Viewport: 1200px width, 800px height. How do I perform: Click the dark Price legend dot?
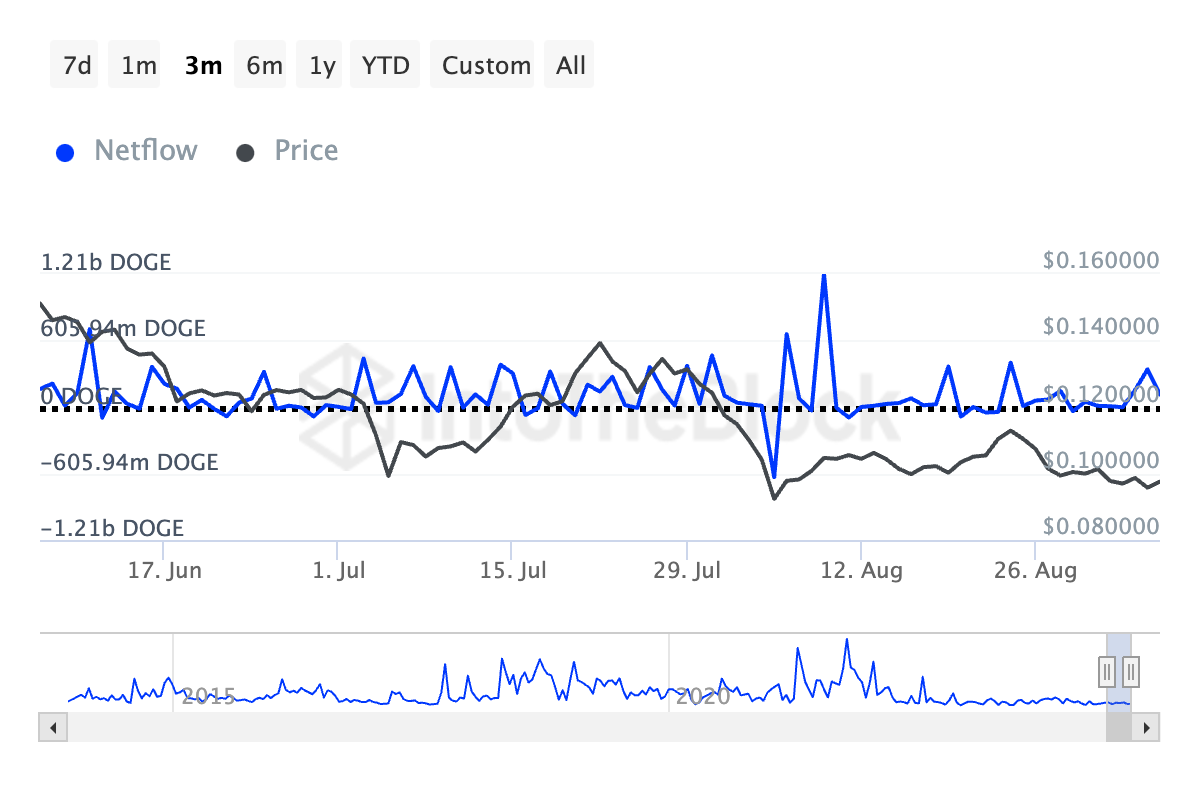click(246, 153)
